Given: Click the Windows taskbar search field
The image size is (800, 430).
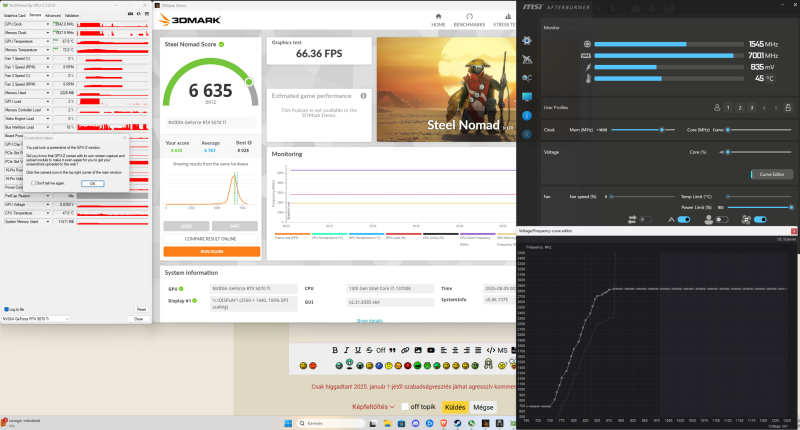Looking at the screenshot, I should pos(331,423).
